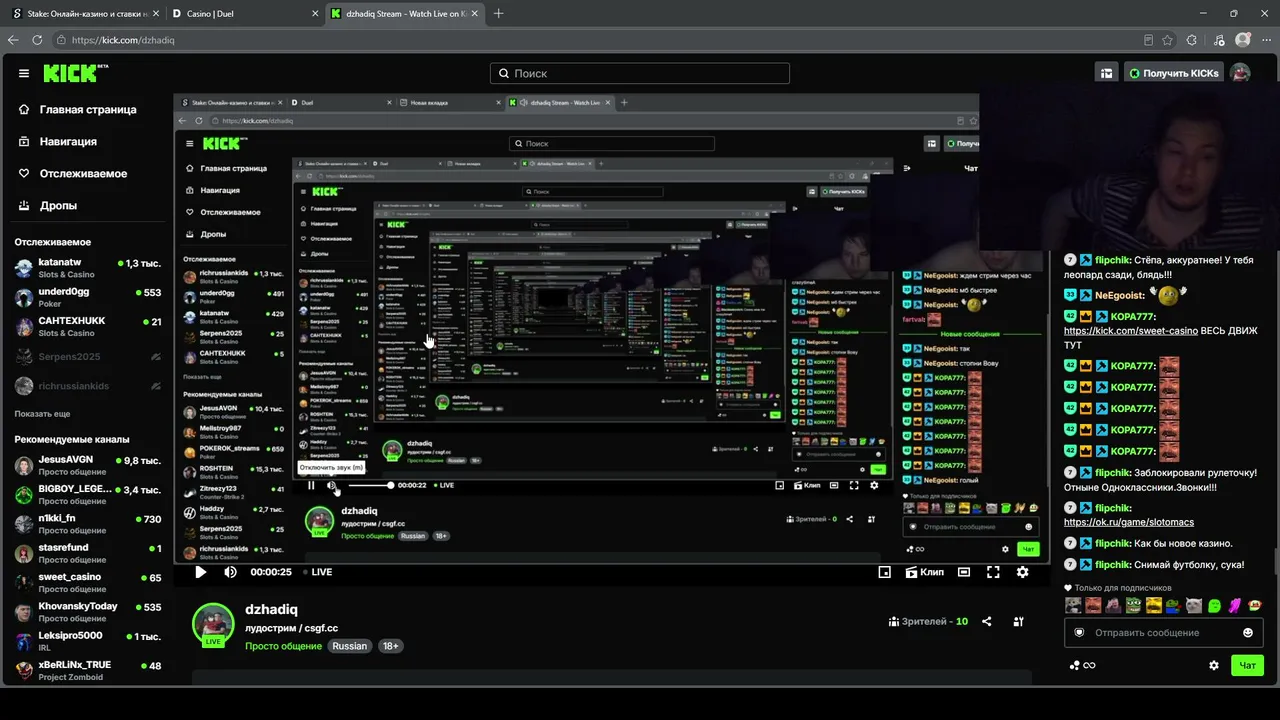The height and width of the screenshot is (720, 1280).
Task: Open recommended channel Leksipro5000
Action: (x=88, y=640)
